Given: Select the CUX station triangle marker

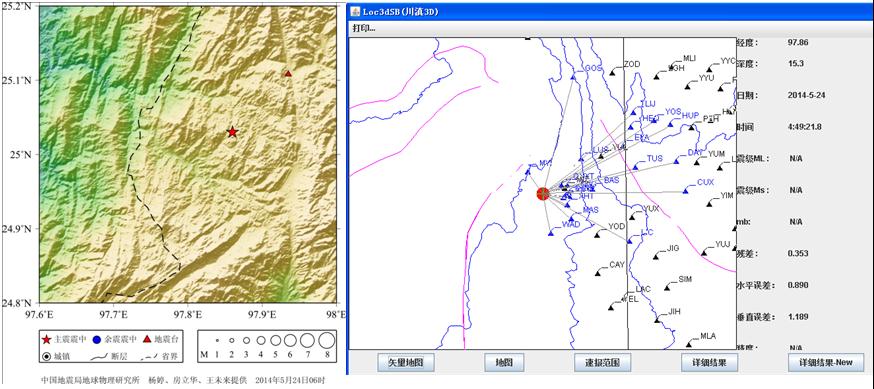Looking at the screenshot, I should coord(686,191).
